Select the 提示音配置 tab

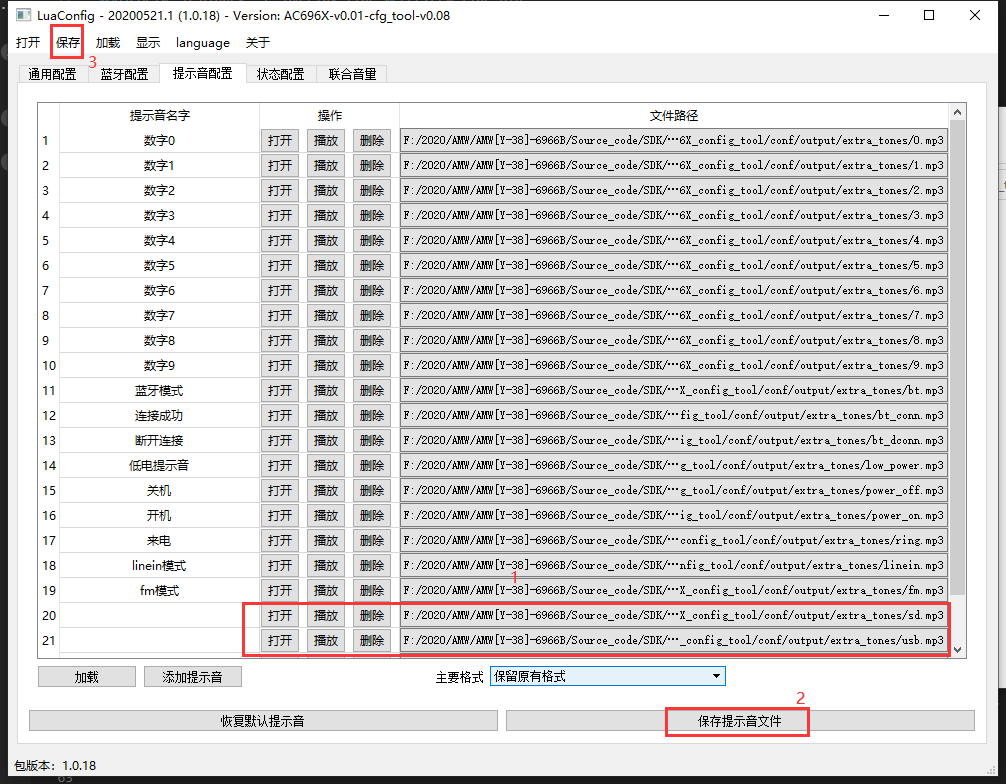click(202, 73)
